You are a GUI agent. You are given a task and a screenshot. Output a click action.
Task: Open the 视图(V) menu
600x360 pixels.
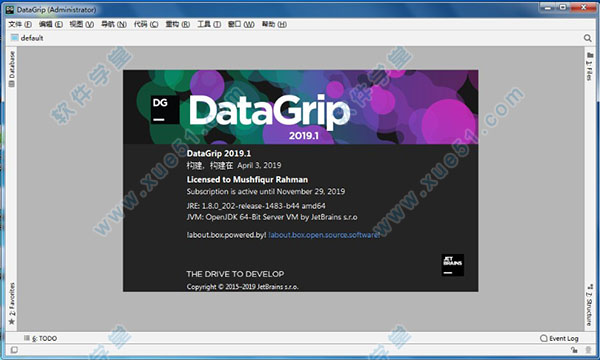(x=82, y=24)
